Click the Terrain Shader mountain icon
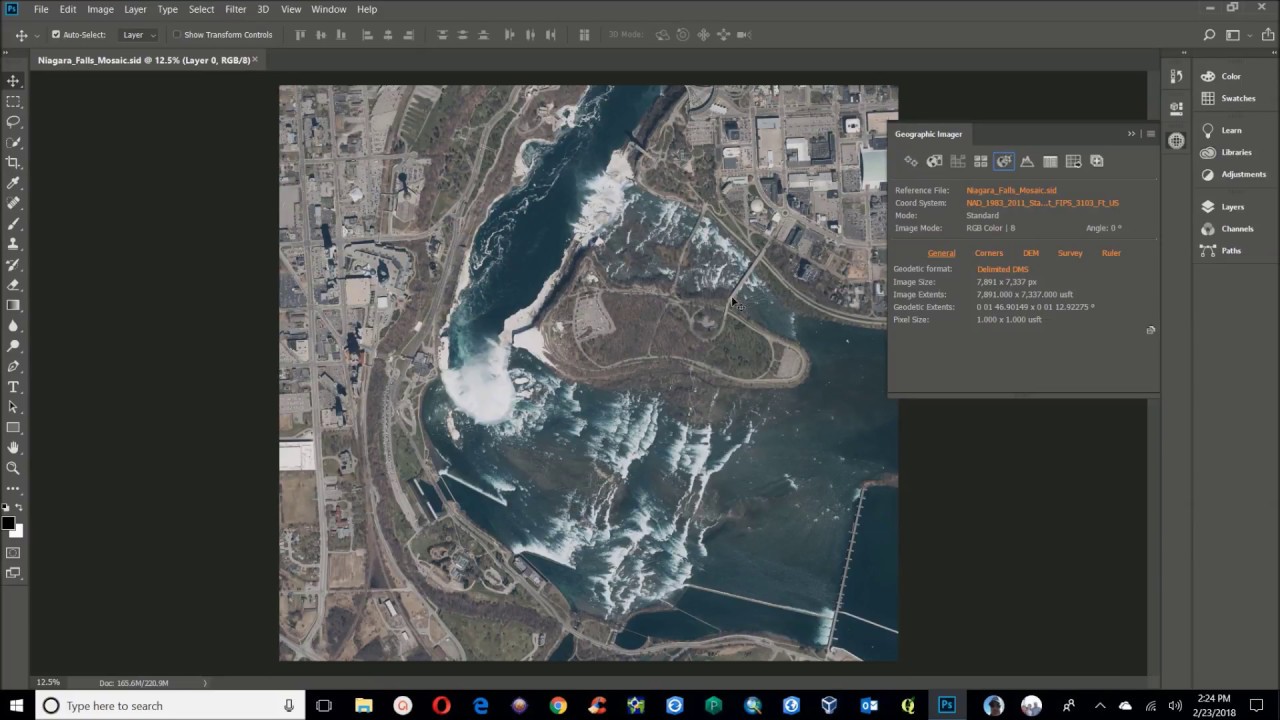The height and width of the screenshot is (720, 1280). click(1027, 161)
